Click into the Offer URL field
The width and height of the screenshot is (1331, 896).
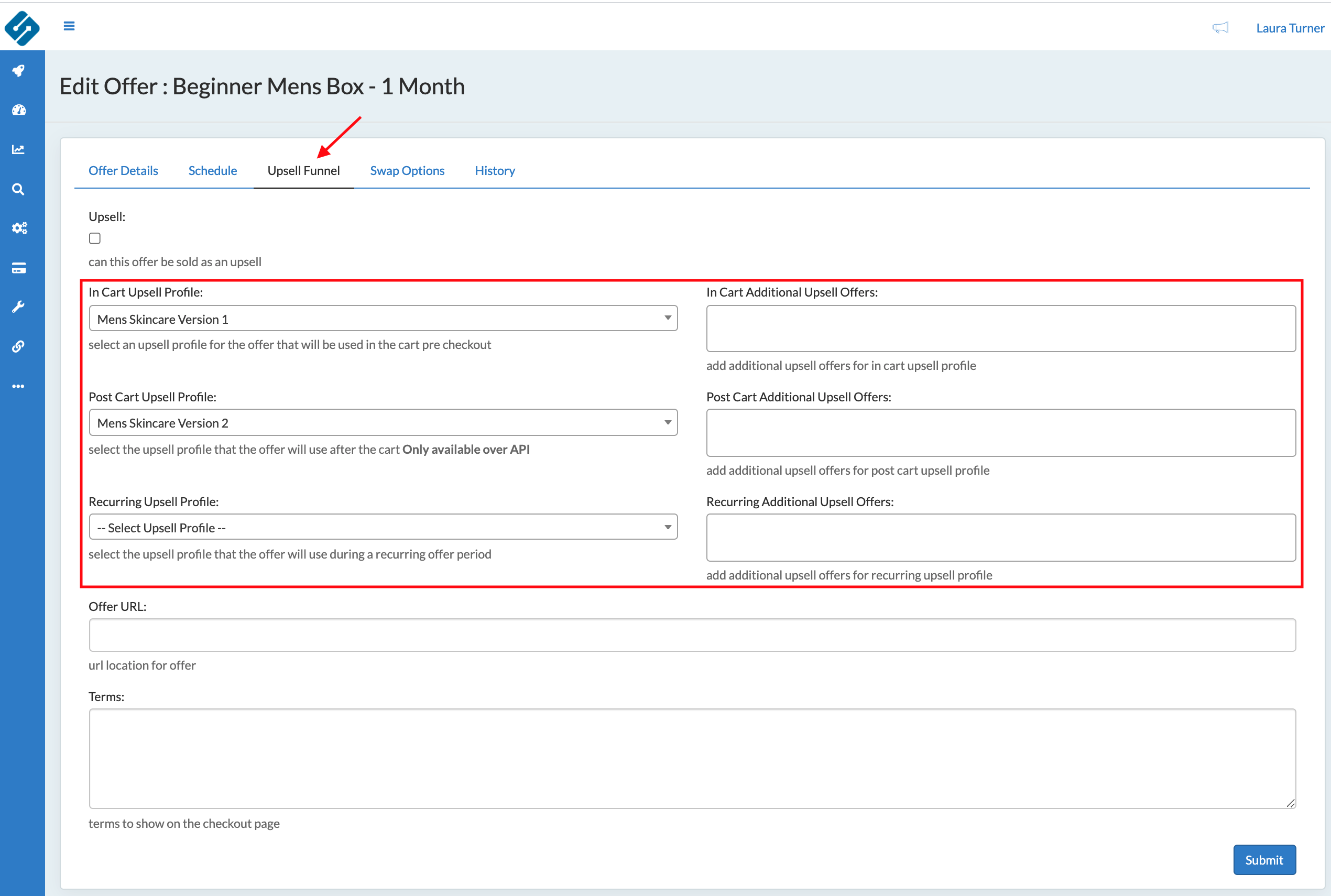pyautogui.click(x=692, y=635)
